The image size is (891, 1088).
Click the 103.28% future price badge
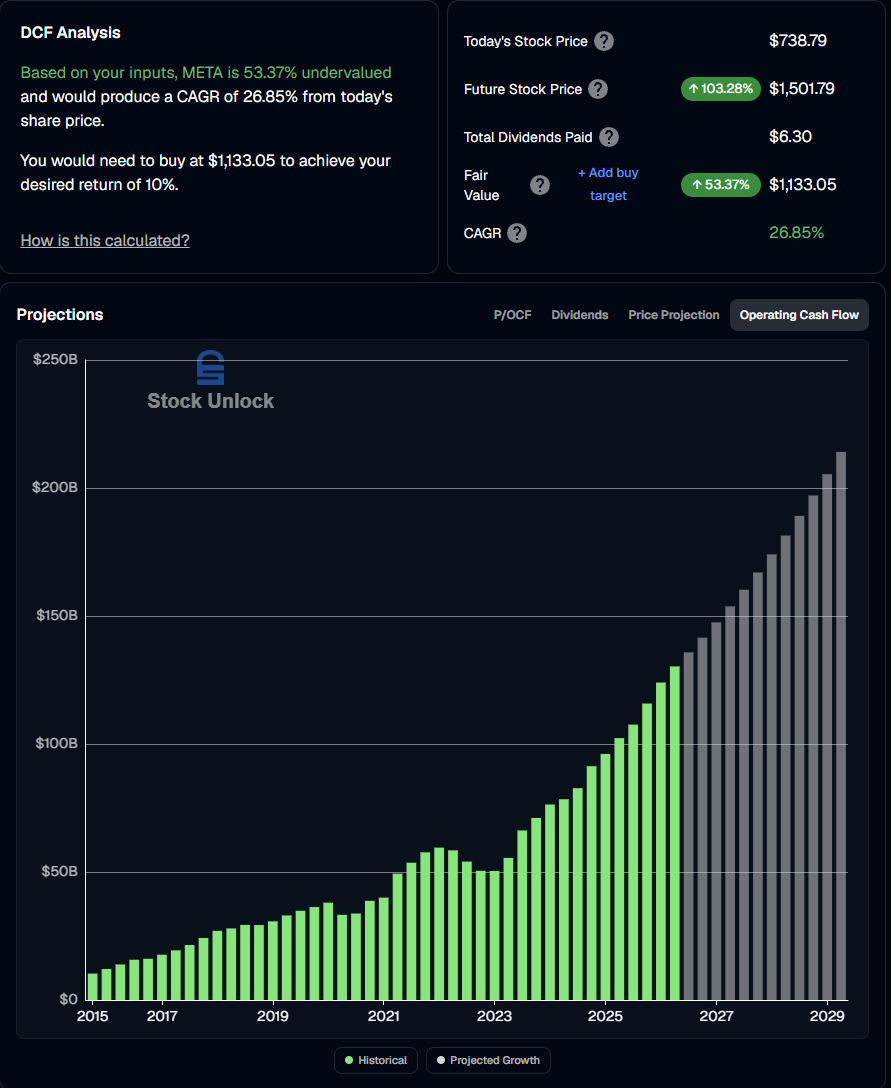pyautogui.click(x=720, y=89)
